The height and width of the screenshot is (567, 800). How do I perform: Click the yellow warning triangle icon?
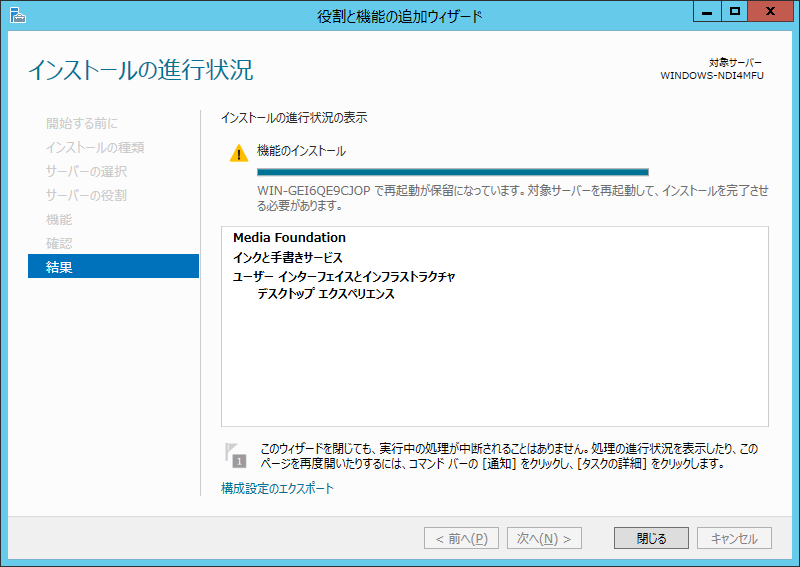(238, 153)
